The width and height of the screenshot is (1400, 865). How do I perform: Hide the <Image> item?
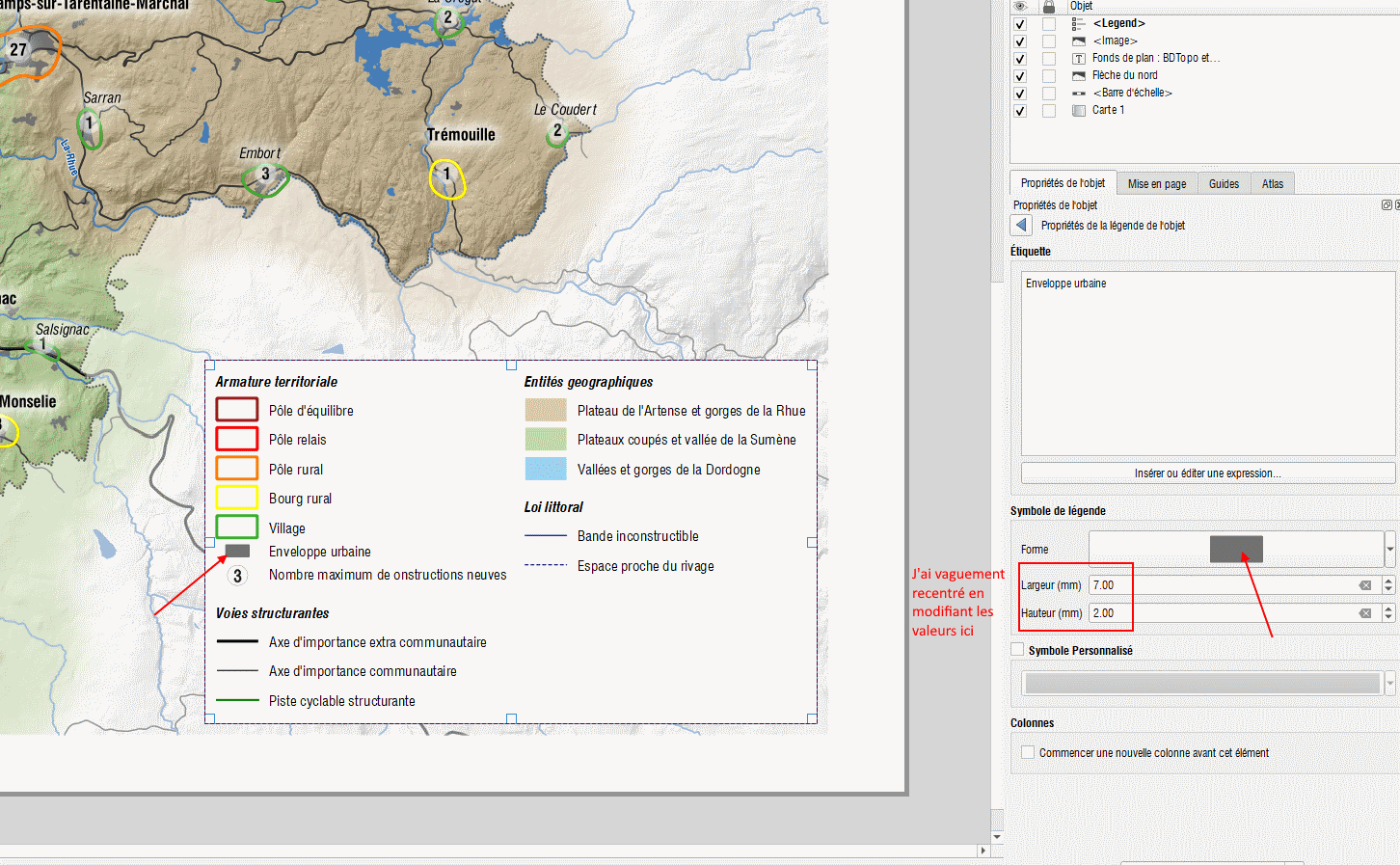[1020, 41]
